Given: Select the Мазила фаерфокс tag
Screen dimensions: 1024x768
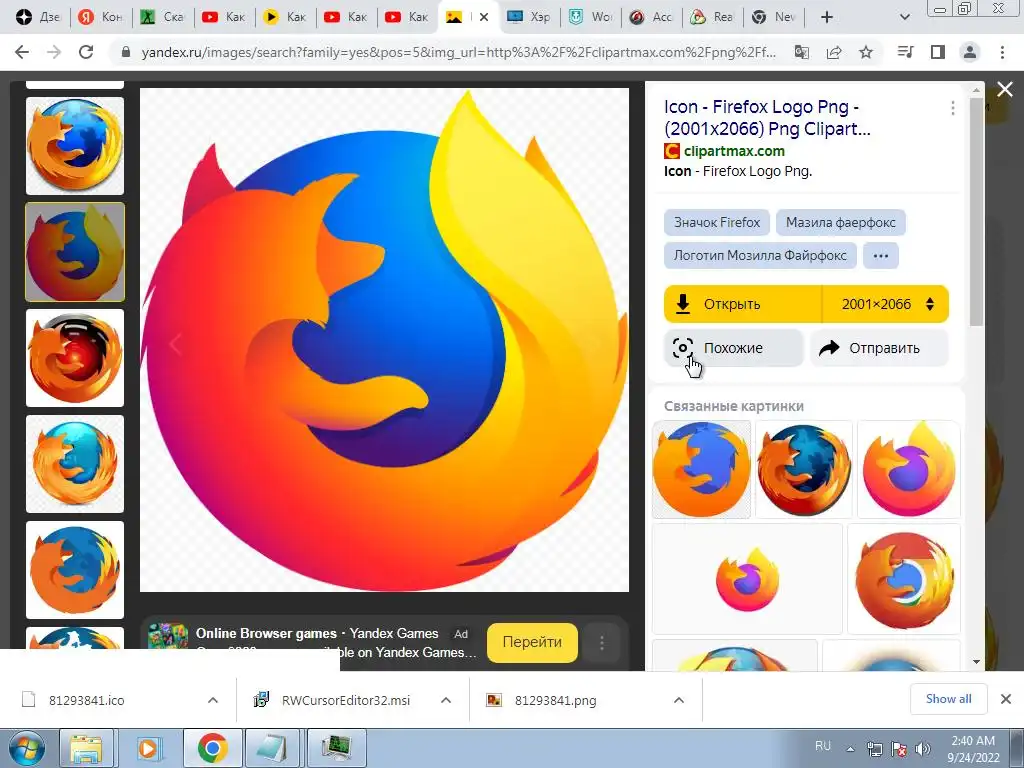Looking at the screenshot, I should click(x=840, y=223).
